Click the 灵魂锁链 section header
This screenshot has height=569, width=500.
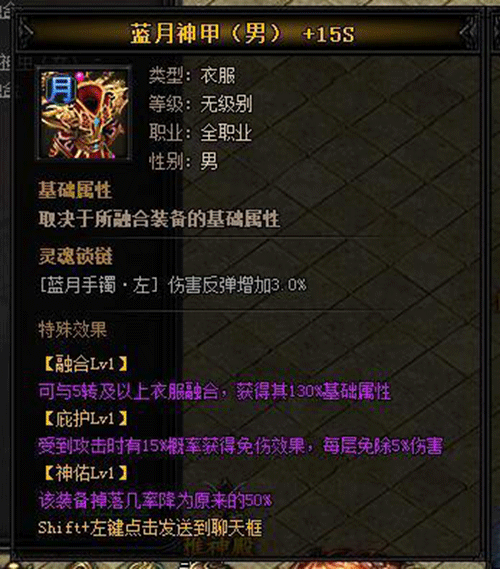tap(75, 257)
